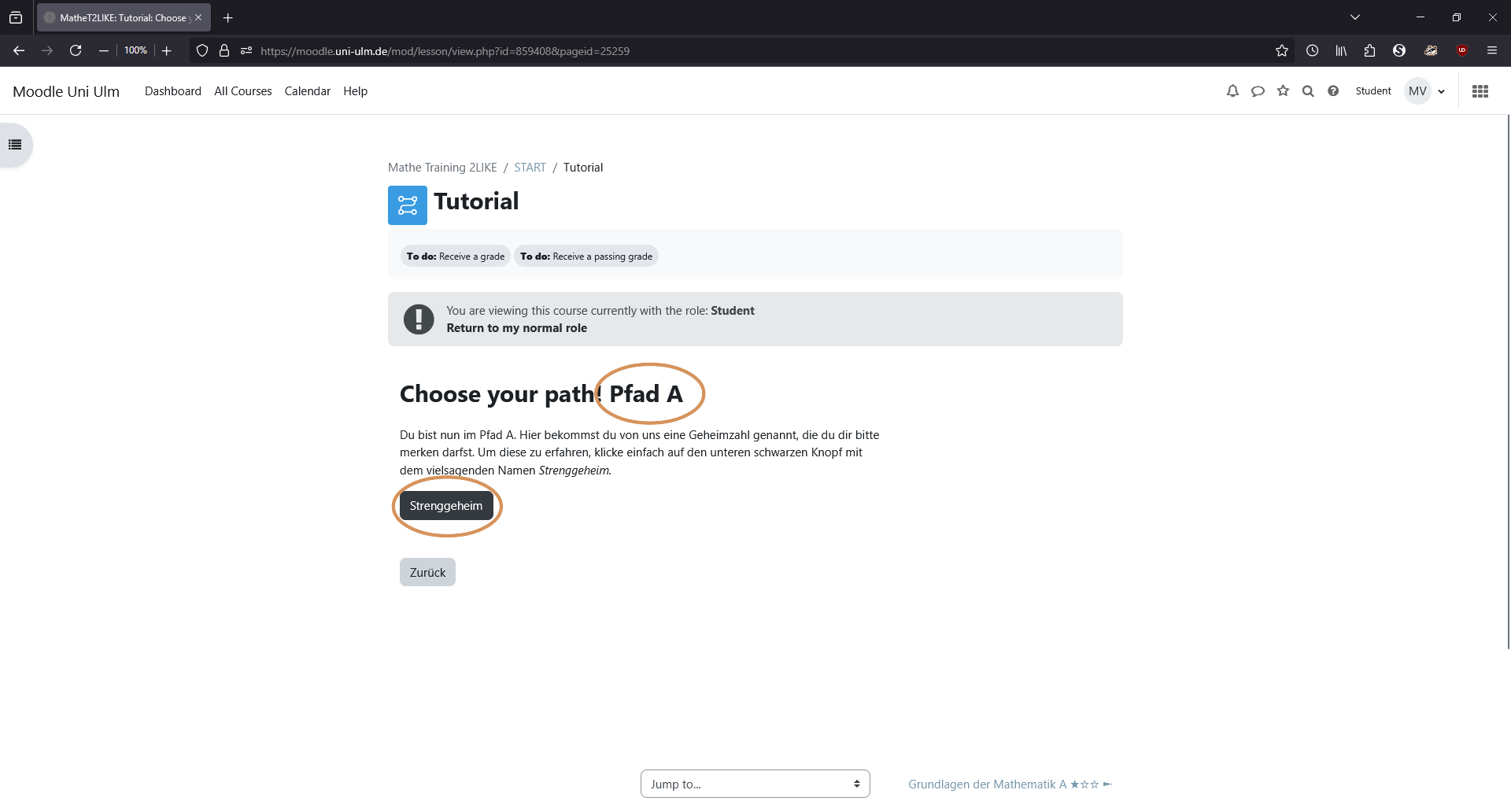Screen dimensions: 1511x812
Task: Open the messaging speech bubble icon
Action: point(1258,91)
